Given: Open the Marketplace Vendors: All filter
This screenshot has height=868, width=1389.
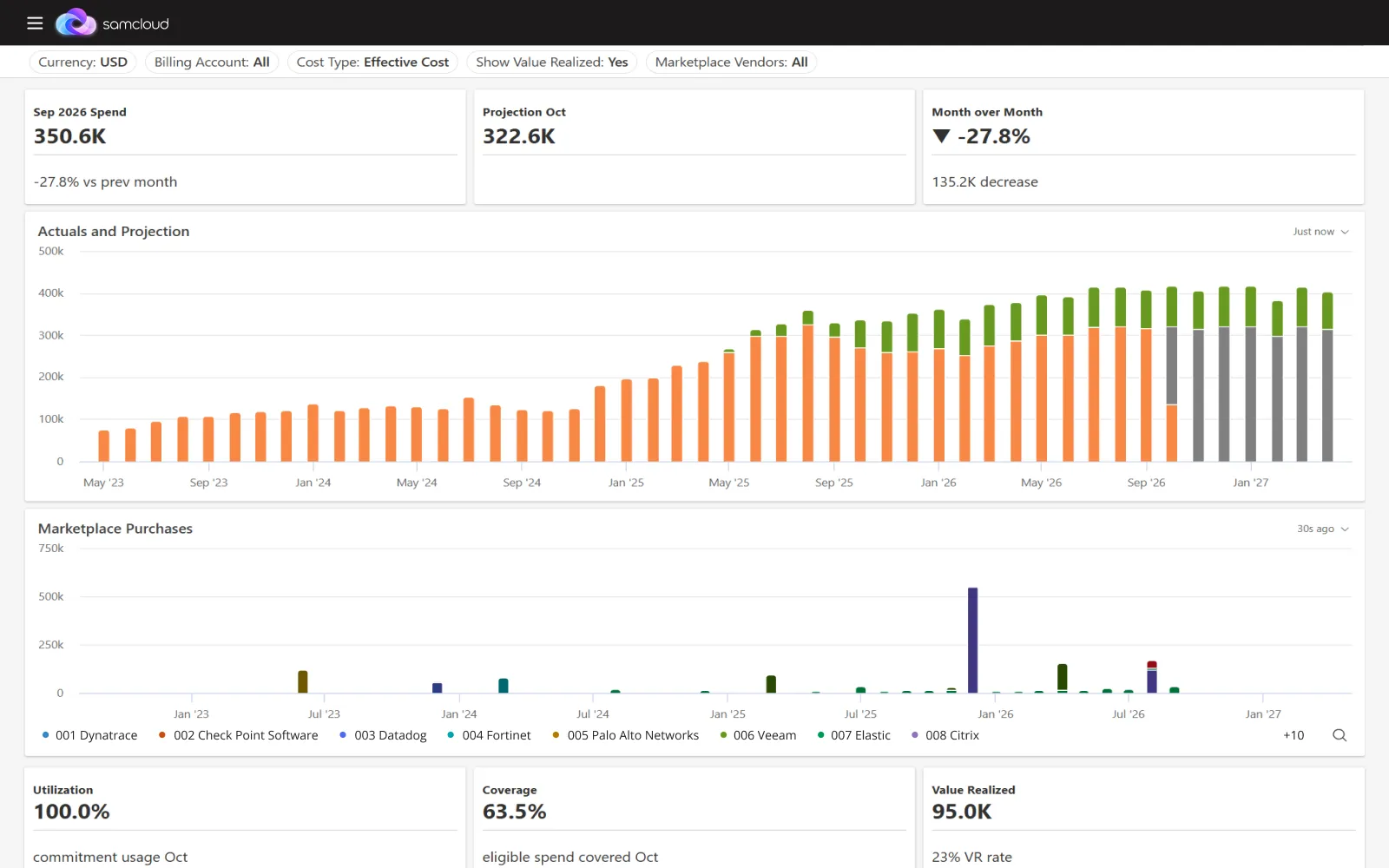Looking at the screenshot, I should pos(731,62).
